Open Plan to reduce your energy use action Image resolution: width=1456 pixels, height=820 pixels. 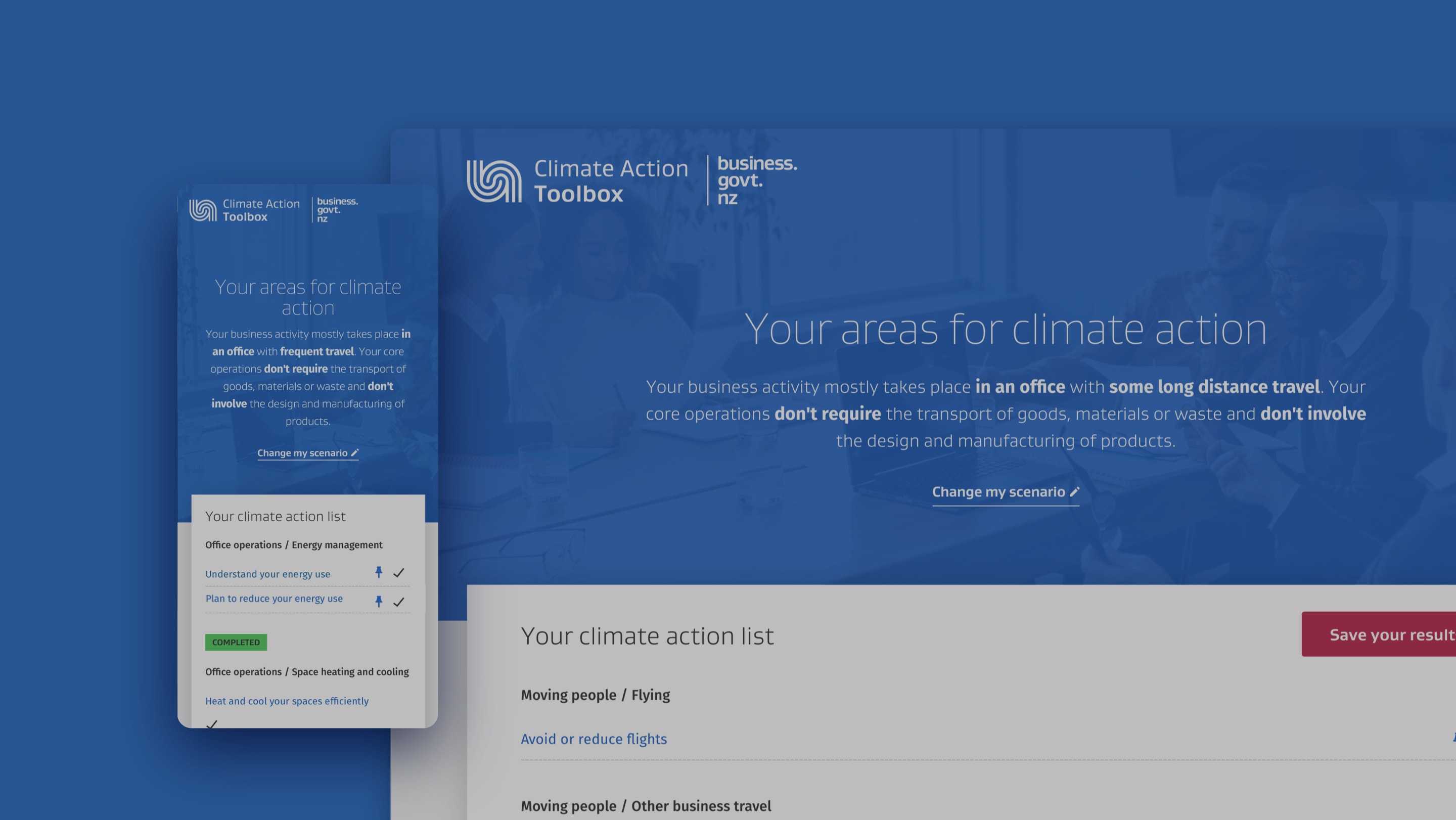274,599
